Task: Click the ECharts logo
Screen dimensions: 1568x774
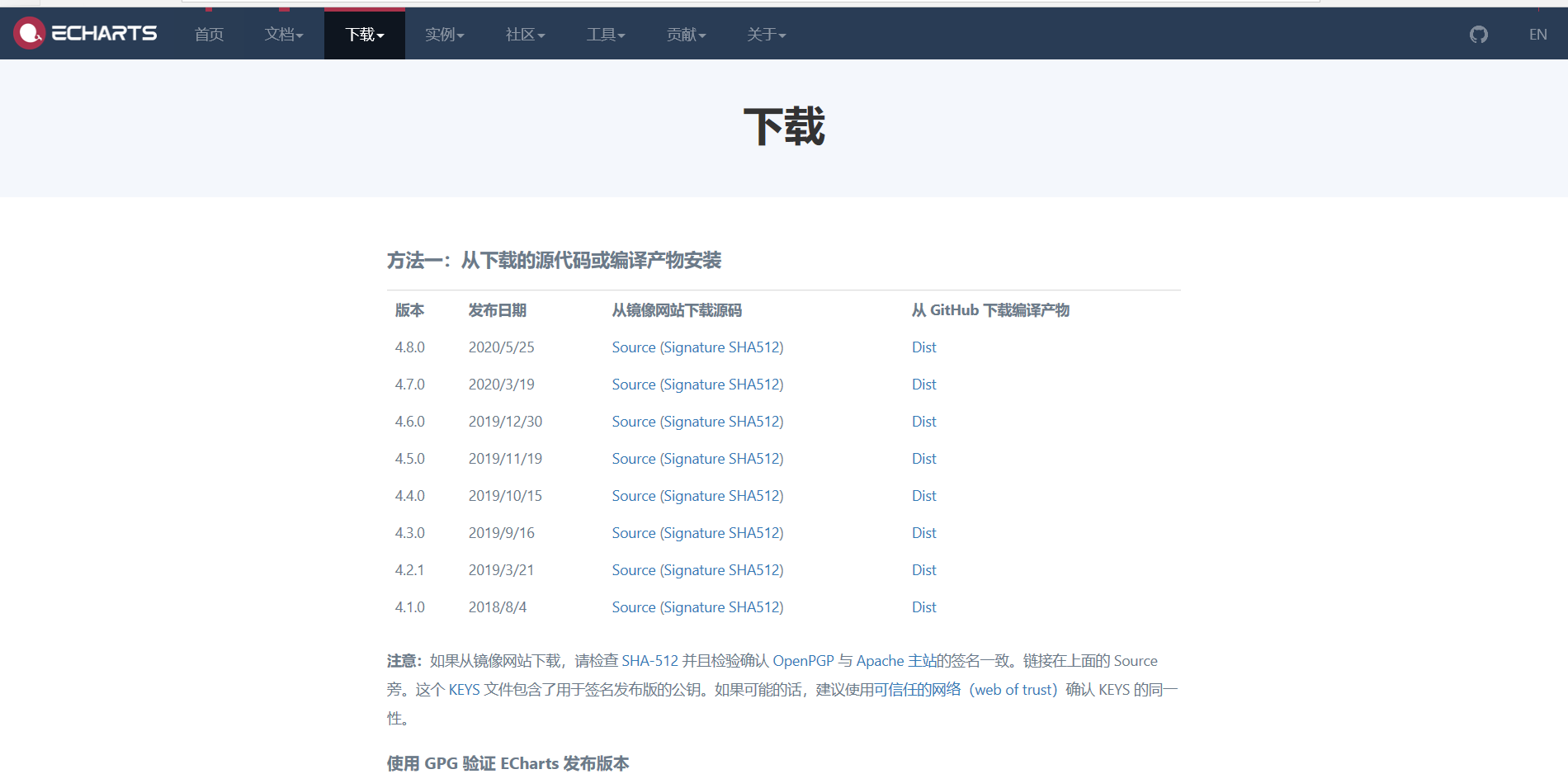Action: pos(85,33)
